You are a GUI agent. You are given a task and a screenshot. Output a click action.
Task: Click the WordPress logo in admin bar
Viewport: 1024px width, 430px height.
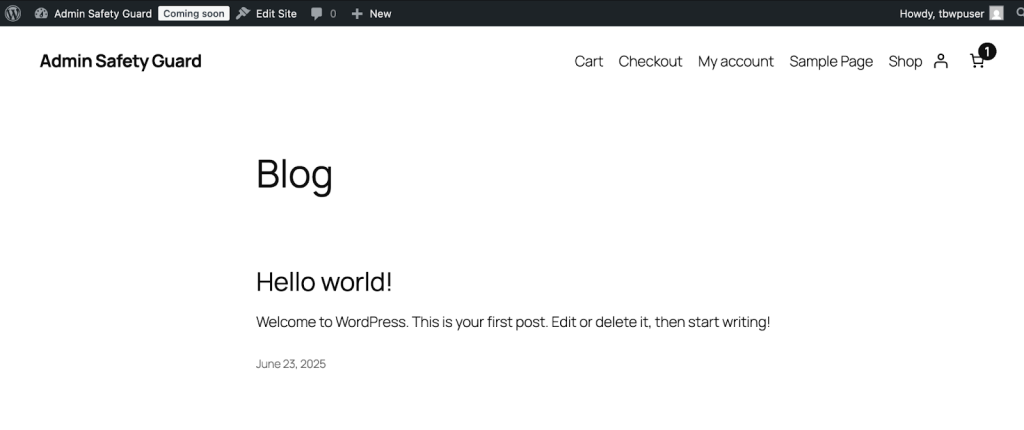tap(13, 13)
